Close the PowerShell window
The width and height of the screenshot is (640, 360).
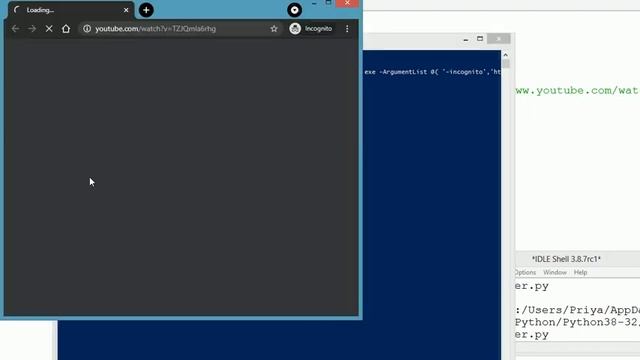click(x=498, y=39)
